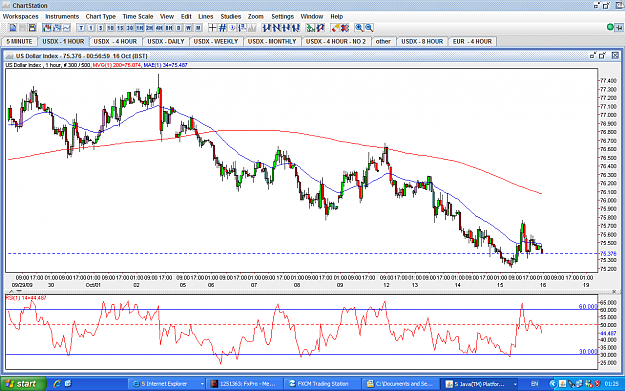Screen dimensions: 625x391
Task: Open C:\Documents and Se... taskbar window
Action: [x=401, y=384]
